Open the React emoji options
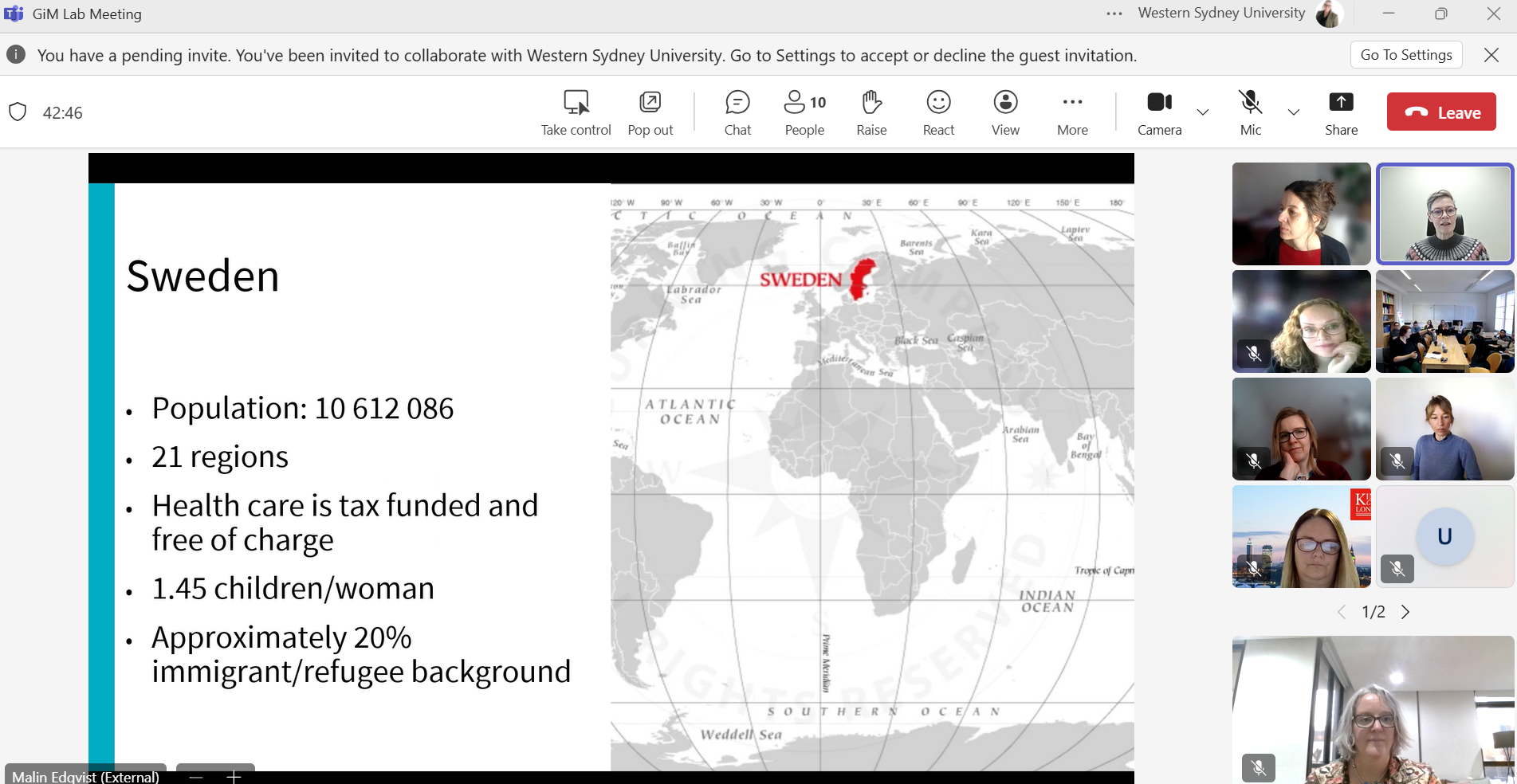 938,112
